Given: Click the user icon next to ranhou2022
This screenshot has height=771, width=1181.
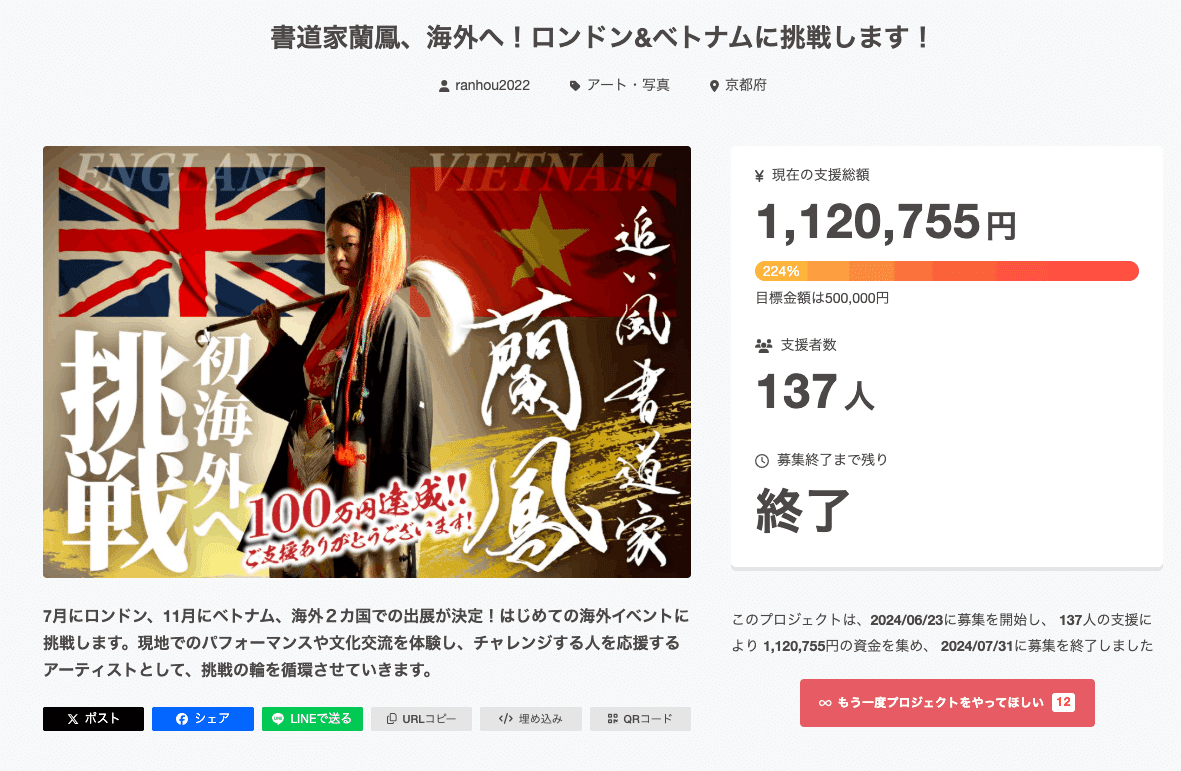Looking at the screenshot, I should 444,86.
